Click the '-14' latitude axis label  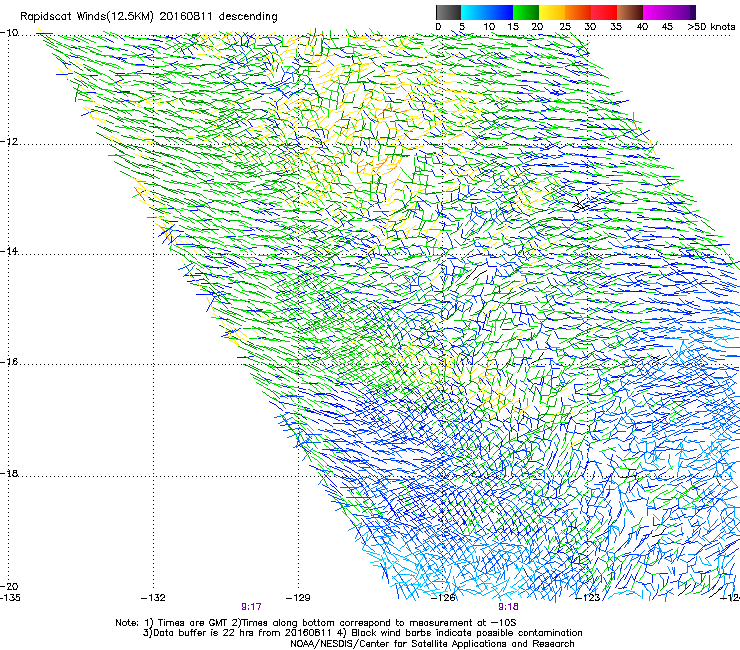click(x=9, y=251)
